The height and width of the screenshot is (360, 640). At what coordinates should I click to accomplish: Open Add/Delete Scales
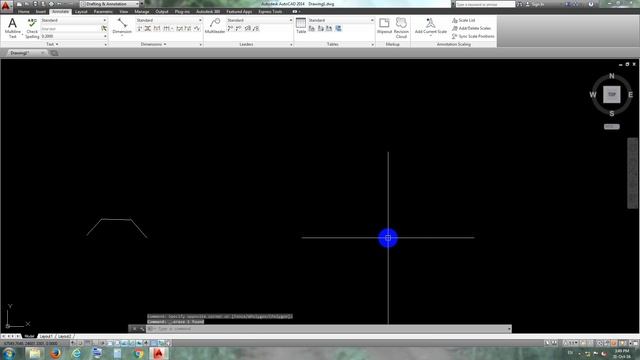click(x=471, y=28)
